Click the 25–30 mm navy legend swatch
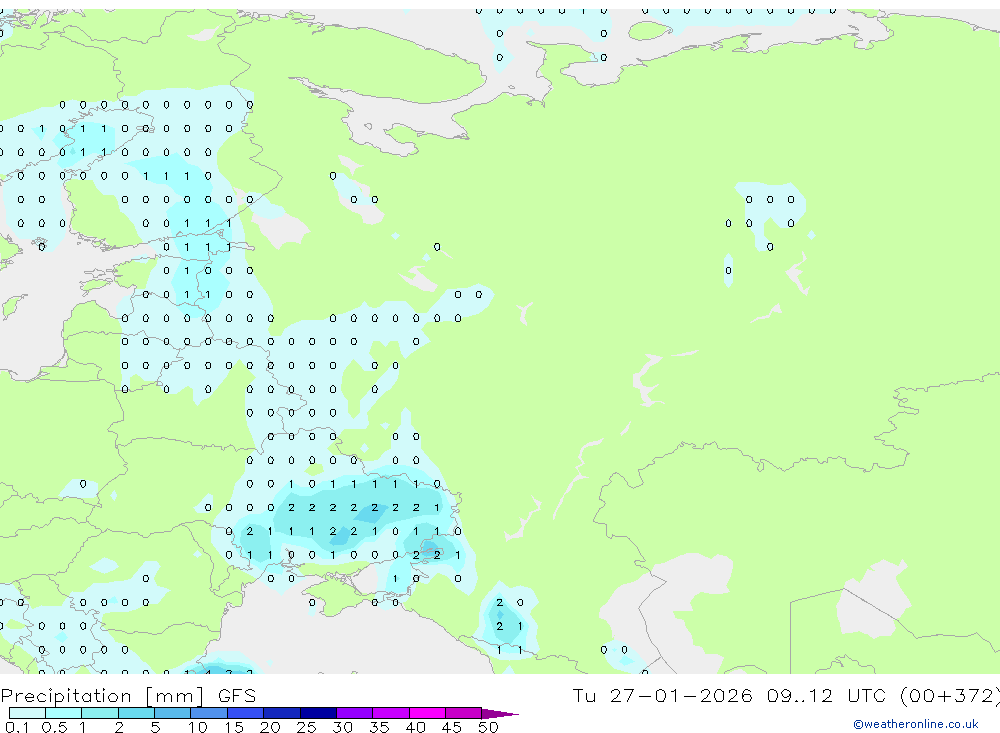 pos(318,713)
